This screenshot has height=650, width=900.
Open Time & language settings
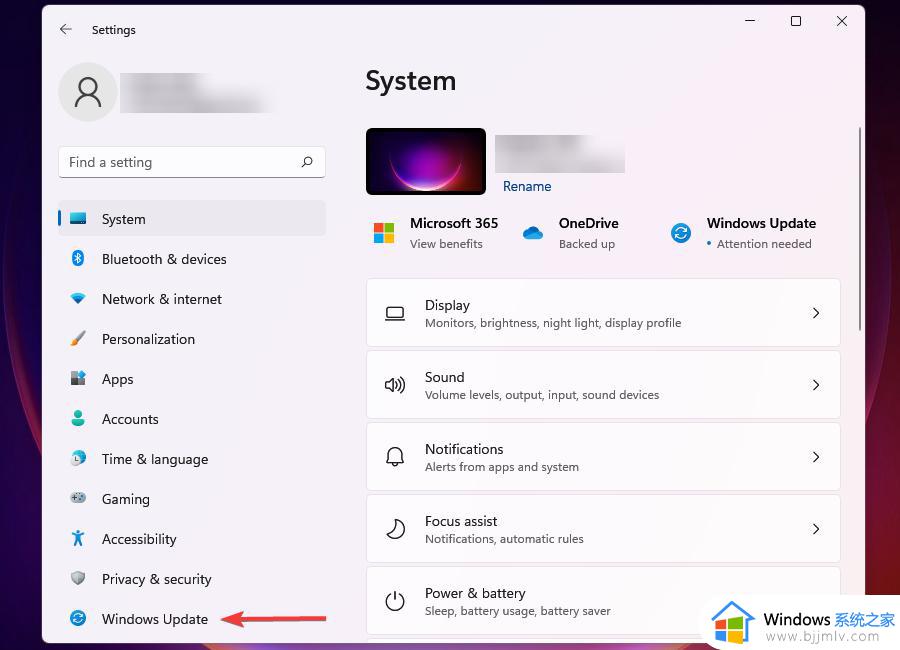coord(192,459)
